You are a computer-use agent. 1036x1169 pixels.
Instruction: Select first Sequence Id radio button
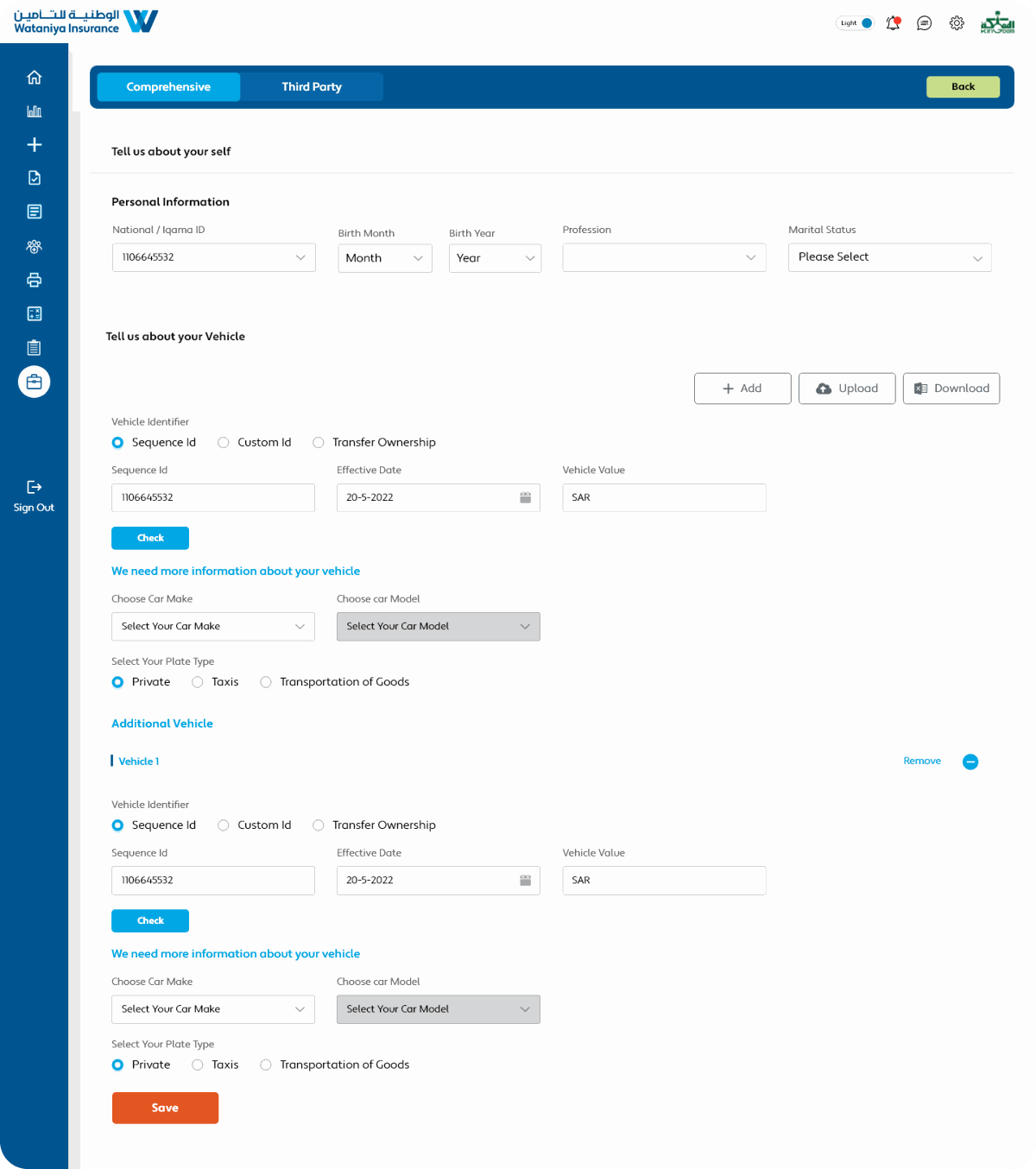point(117,443)
